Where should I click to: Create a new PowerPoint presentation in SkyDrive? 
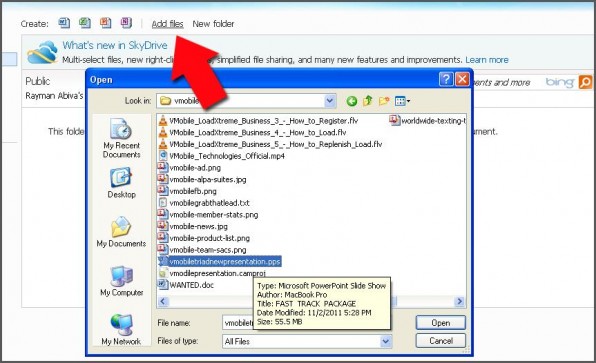pos(105,23)
